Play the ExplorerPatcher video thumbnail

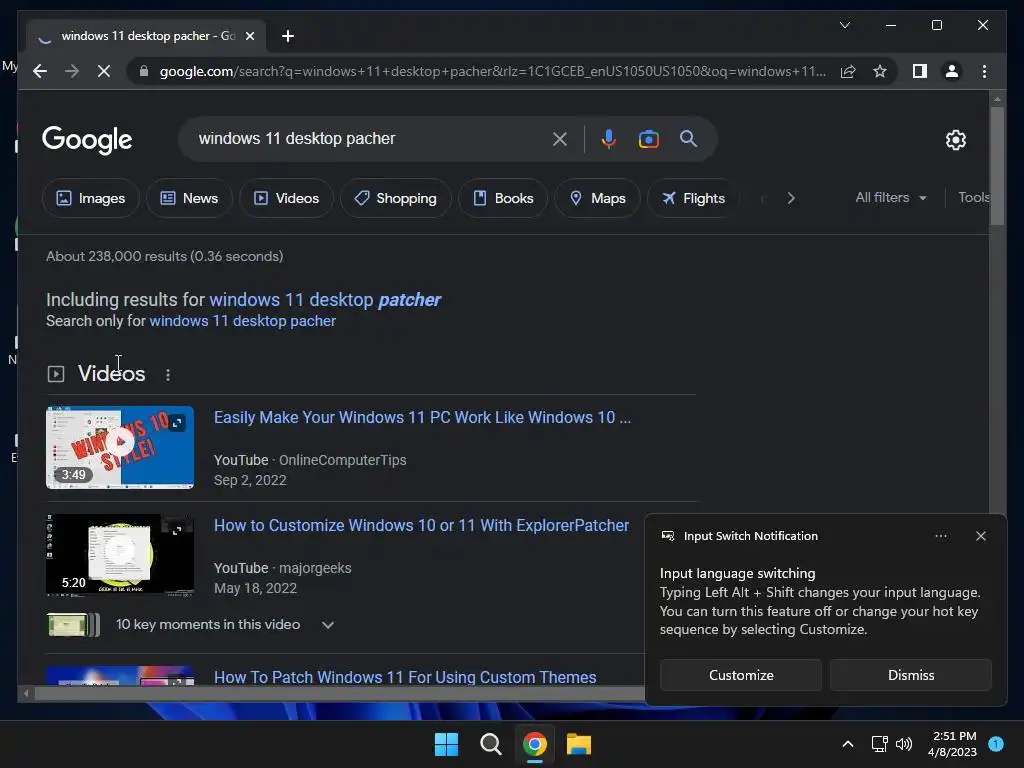(120, 555)
